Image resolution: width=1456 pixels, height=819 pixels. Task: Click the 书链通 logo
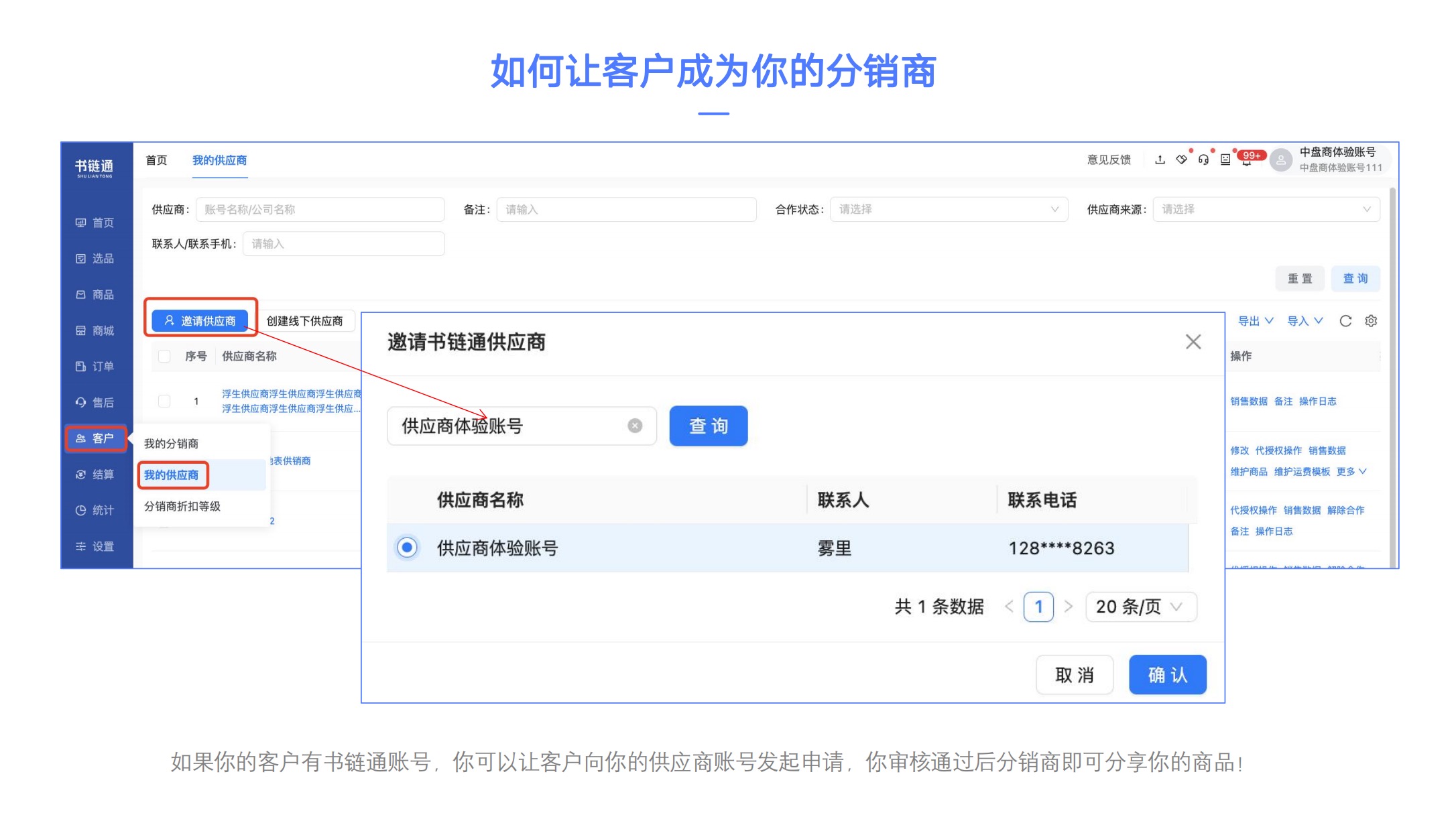click(95, 168)
